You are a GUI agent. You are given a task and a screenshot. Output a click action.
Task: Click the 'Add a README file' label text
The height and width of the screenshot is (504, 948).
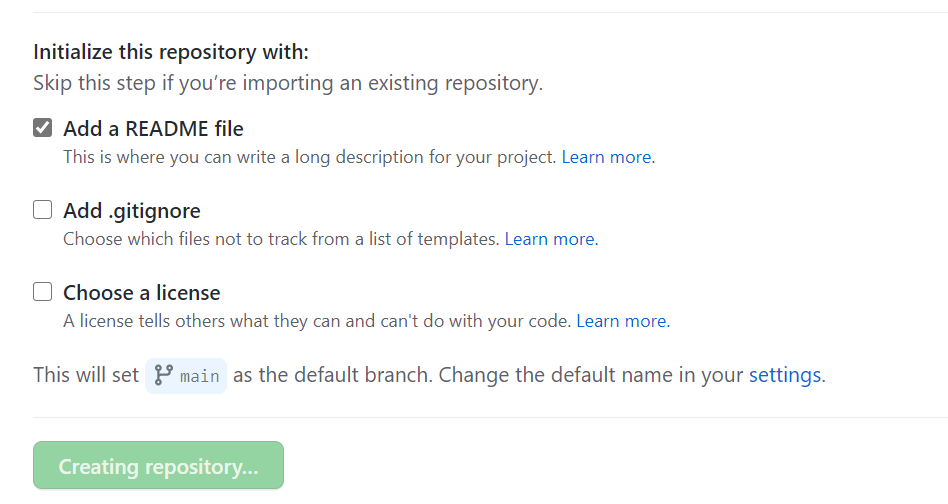(x=154, y=129)
